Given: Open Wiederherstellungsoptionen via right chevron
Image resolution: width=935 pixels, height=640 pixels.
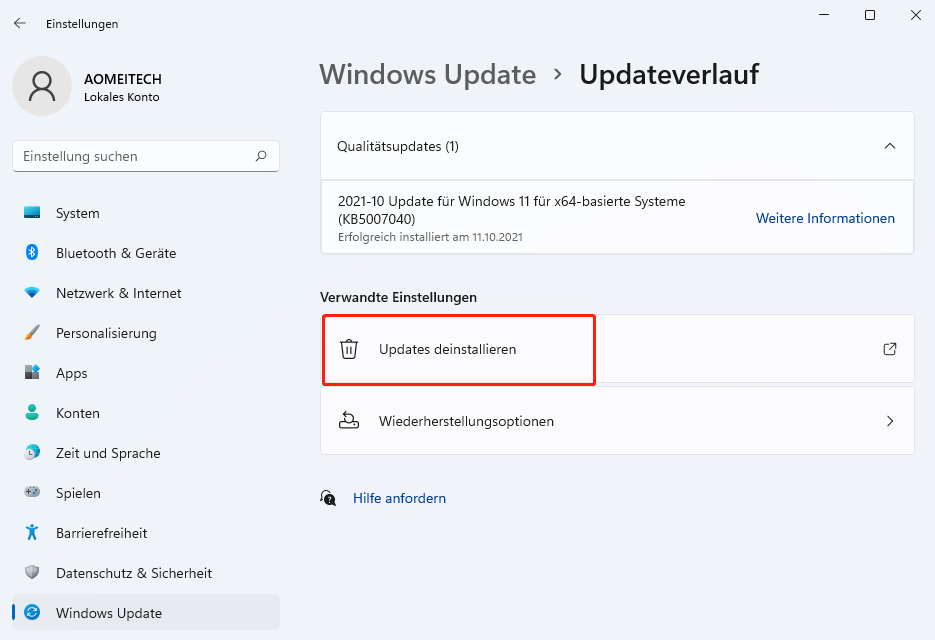Looking at the screenshot, I should (890, 421).
